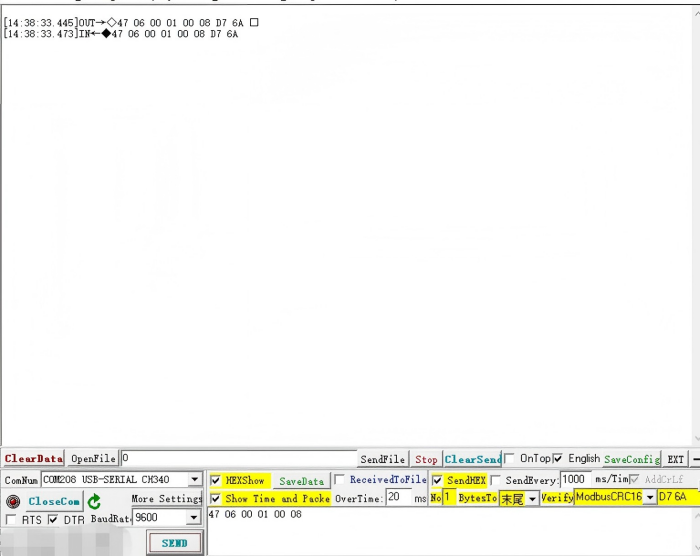Open the ComNum port dropdown

[x=195, y=480]
